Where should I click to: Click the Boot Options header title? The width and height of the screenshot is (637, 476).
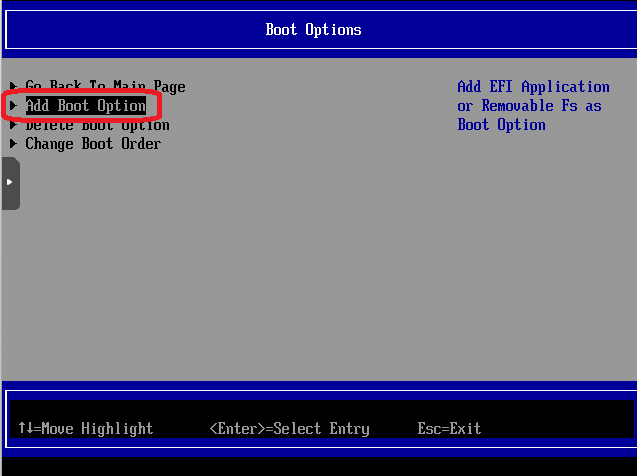[313, 30]
